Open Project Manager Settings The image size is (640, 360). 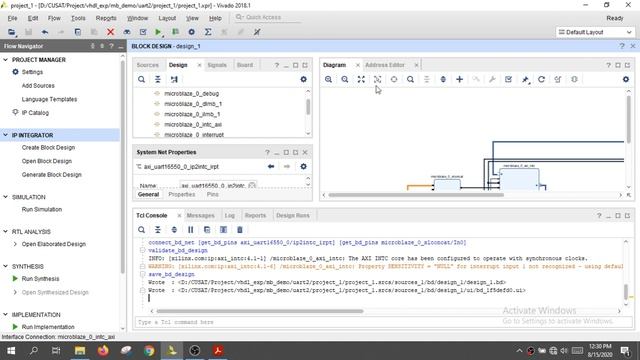[x=32, y=72]
